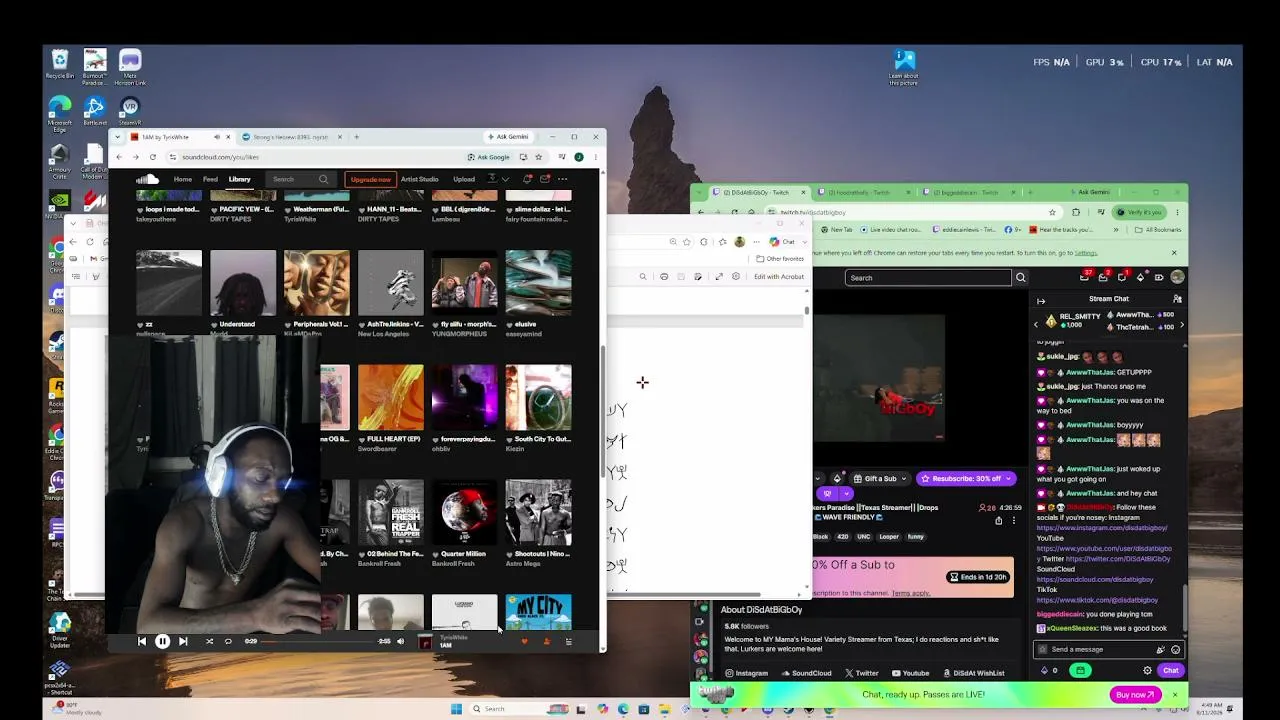Show next gift leaderboard entry
The width and height of the screenshot is (1280, 720).
pos(1182,325)
